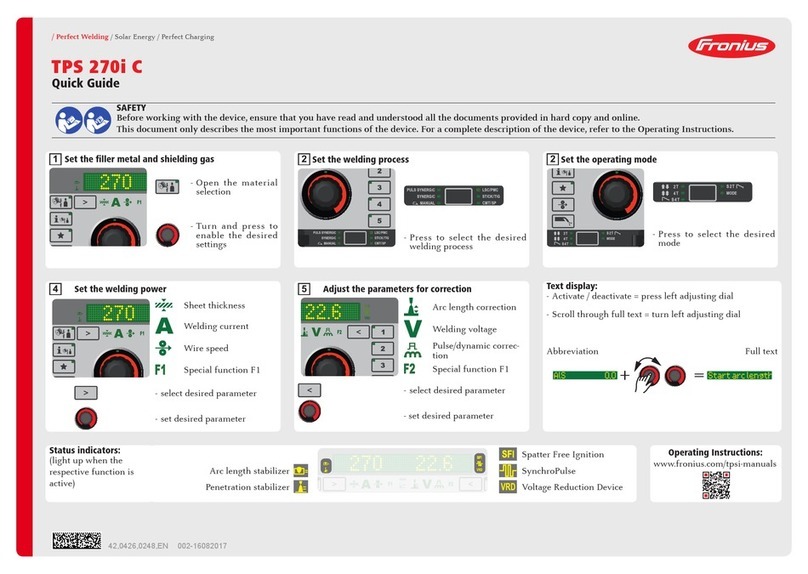The image size is (808, 574).
Task: Click the 'Solar Energy' breadcrumb
Action: (134, 37)
